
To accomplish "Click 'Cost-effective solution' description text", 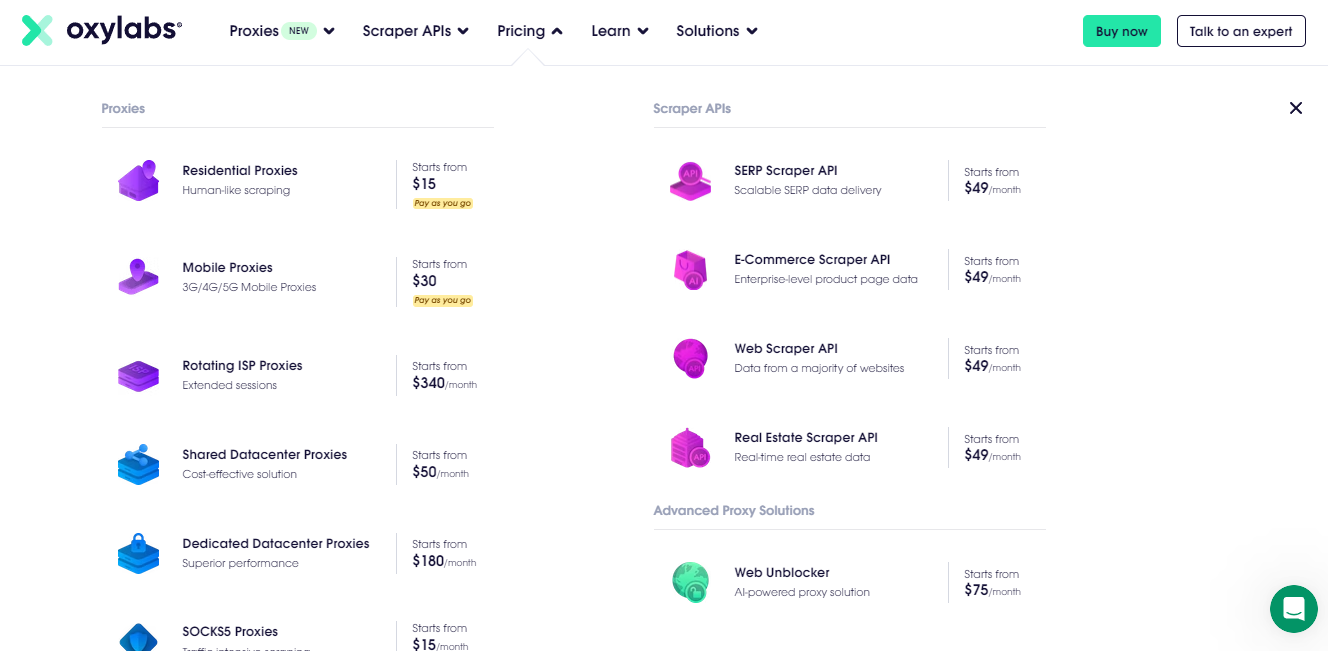I will (x=239, y=474).
